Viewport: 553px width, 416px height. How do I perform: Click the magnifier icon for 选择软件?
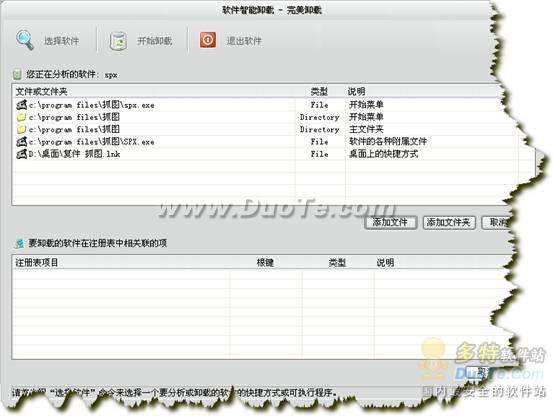click(x=25, y=40)
